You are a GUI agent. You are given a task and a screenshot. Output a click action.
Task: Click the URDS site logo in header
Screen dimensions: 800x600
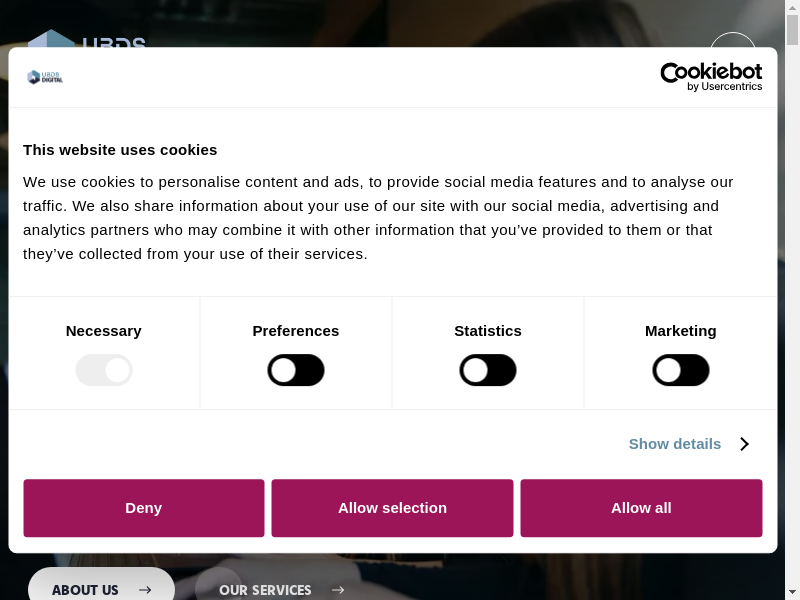click(x=87, y=40)
